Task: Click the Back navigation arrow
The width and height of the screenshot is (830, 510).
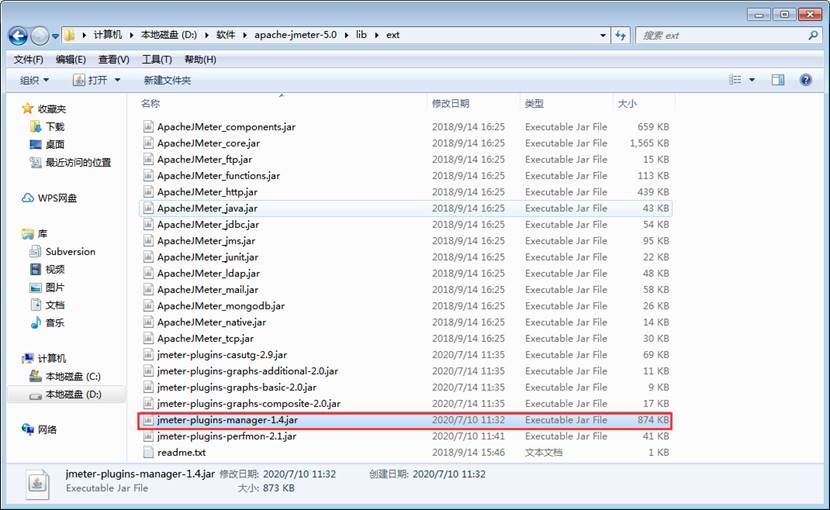Action: (x=18, y=36)
